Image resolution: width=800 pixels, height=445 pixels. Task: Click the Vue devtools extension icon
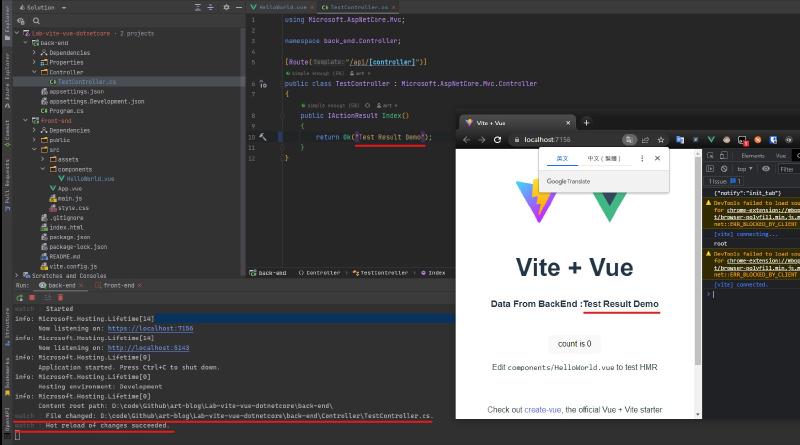(712, 140)
